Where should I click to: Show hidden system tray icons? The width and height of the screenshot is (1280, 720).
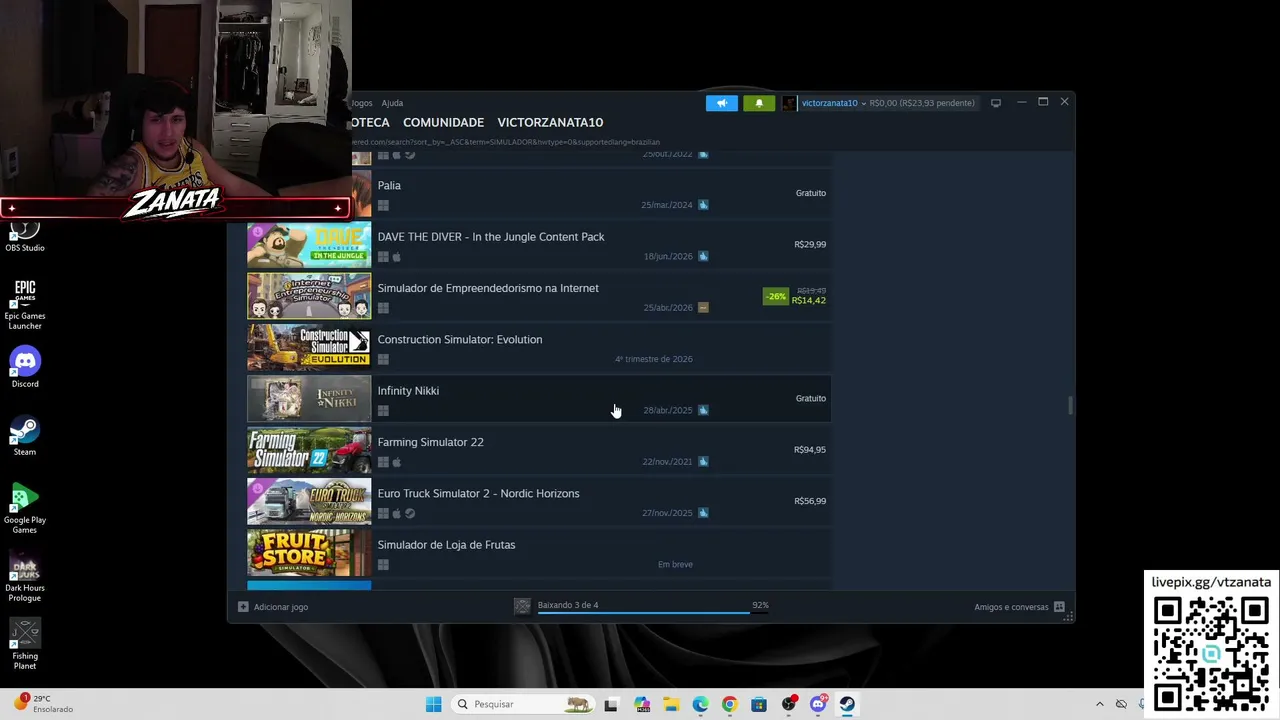(1100, 704)
